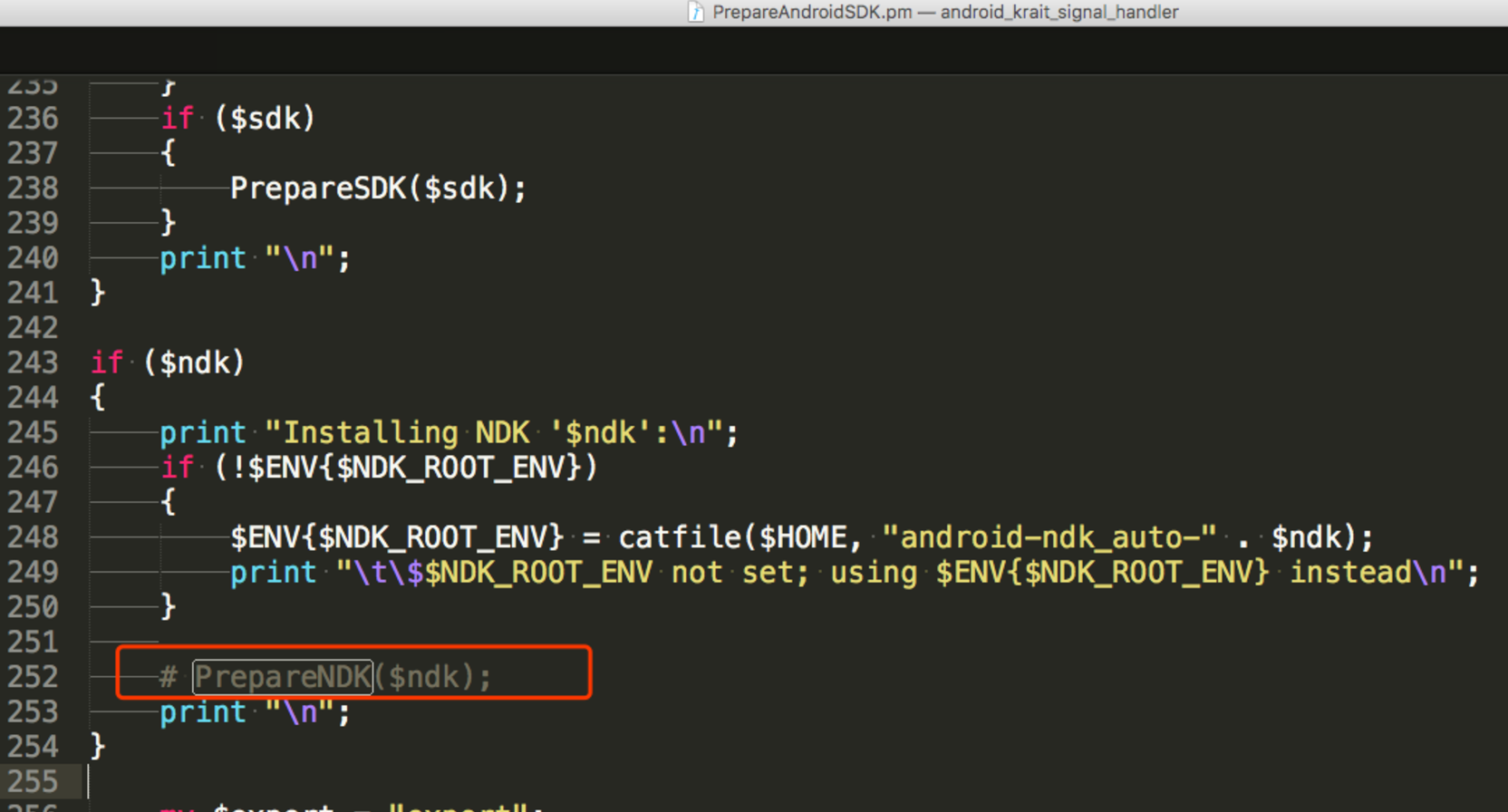
Task: Click line number 244 in the gutter
Action: click(x=33, y=398)
